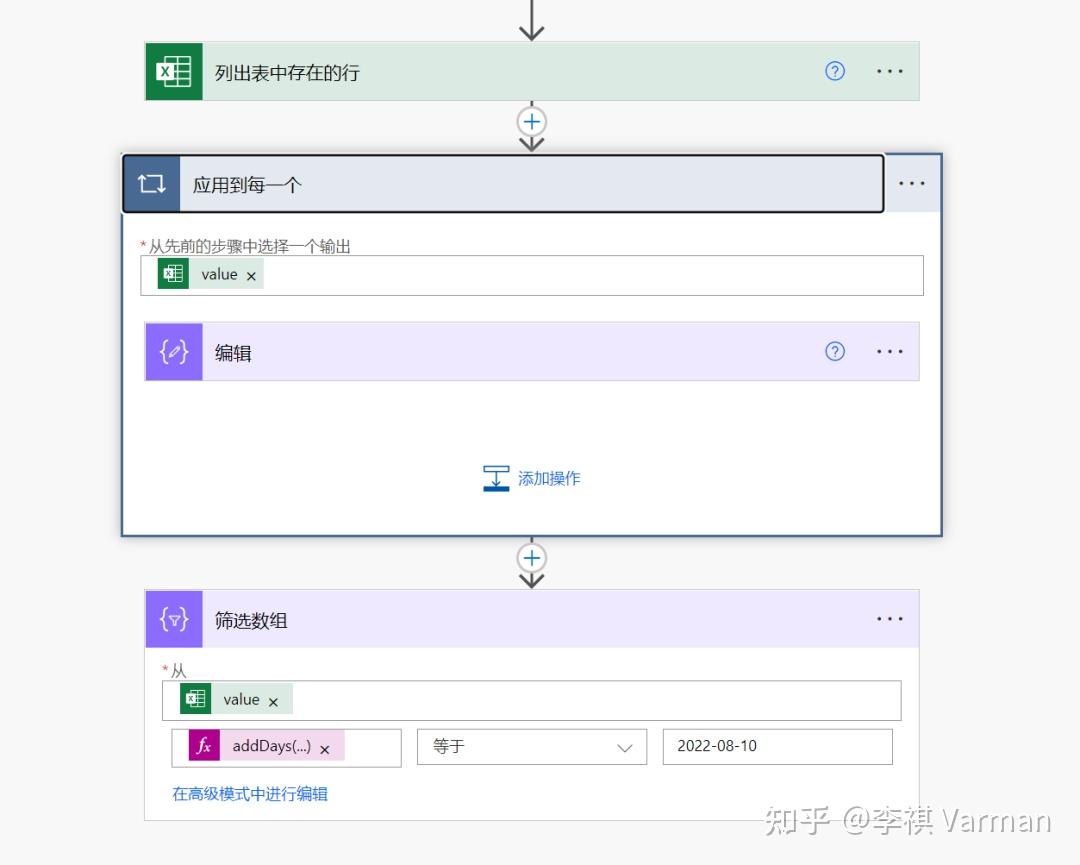This screenshot has height=865, width=1080.
Task: Click the Excel icon on 列出表中存在的行 step
Action: click(174, 72)
